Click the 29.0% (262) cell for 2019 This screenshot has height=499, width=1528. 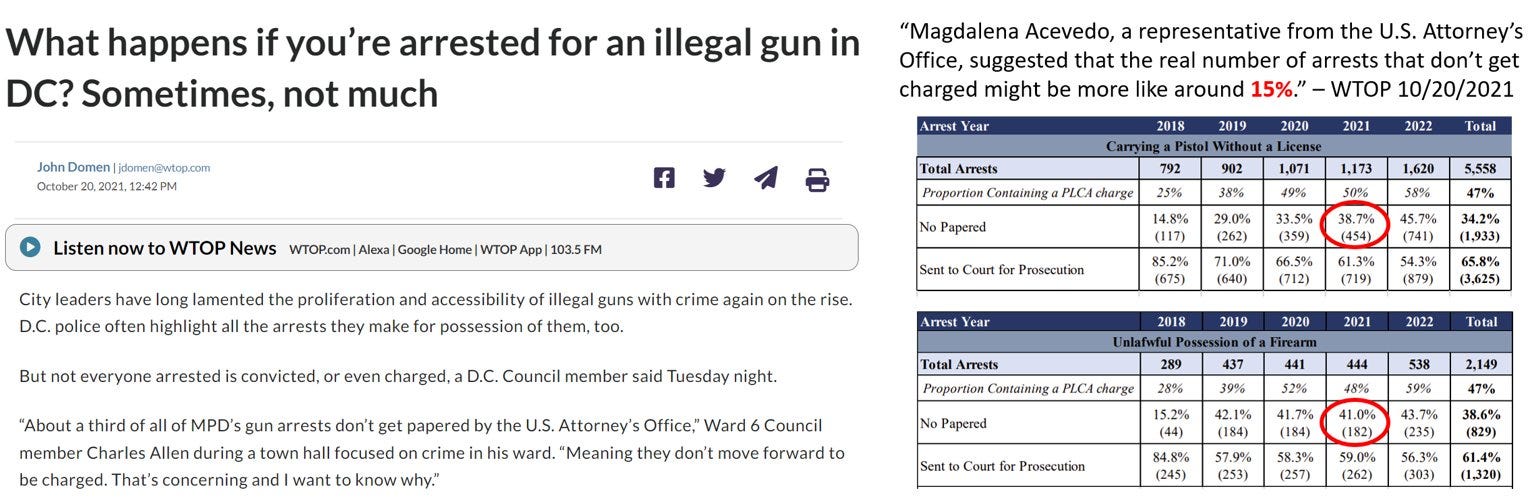[x=1232, y=227]
